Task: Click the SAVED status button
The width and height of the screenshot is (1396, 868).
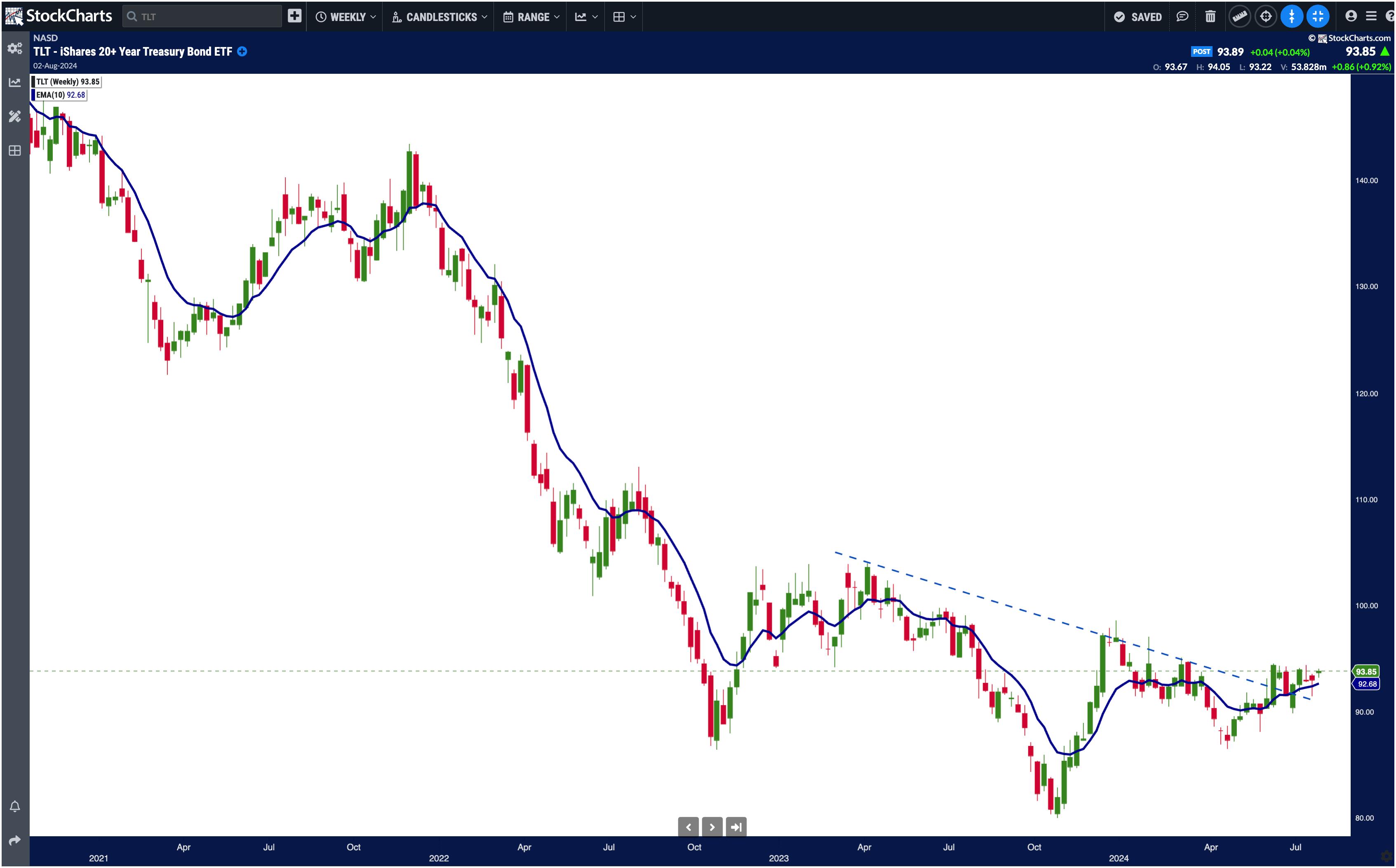Action: pos(1137,17)
